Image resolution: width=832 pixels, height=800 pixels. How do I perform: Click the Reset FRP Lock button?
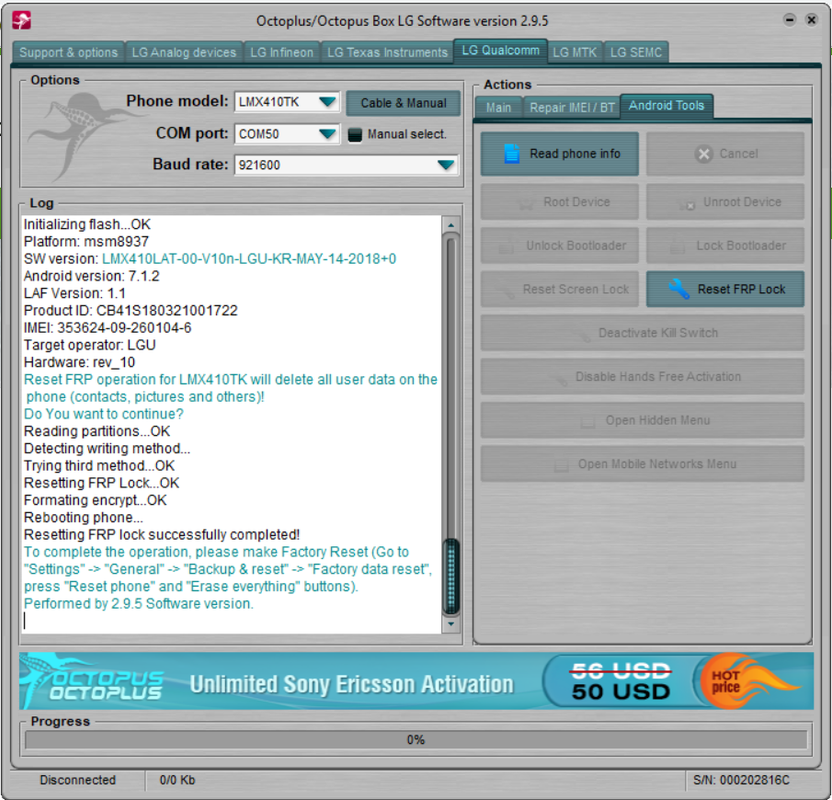725,289
